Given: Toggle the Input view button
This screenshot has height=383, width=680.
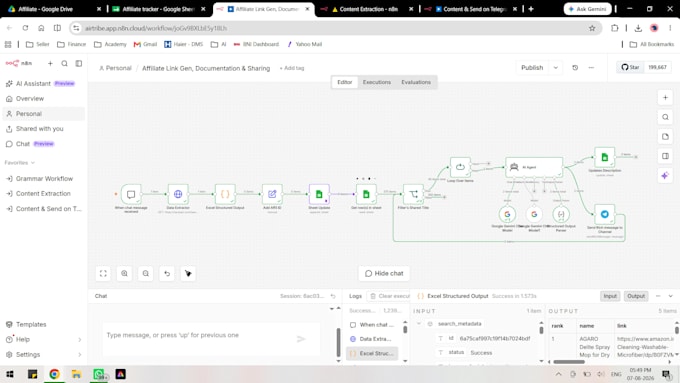Looking at the screenshot, I should point(610,296).
